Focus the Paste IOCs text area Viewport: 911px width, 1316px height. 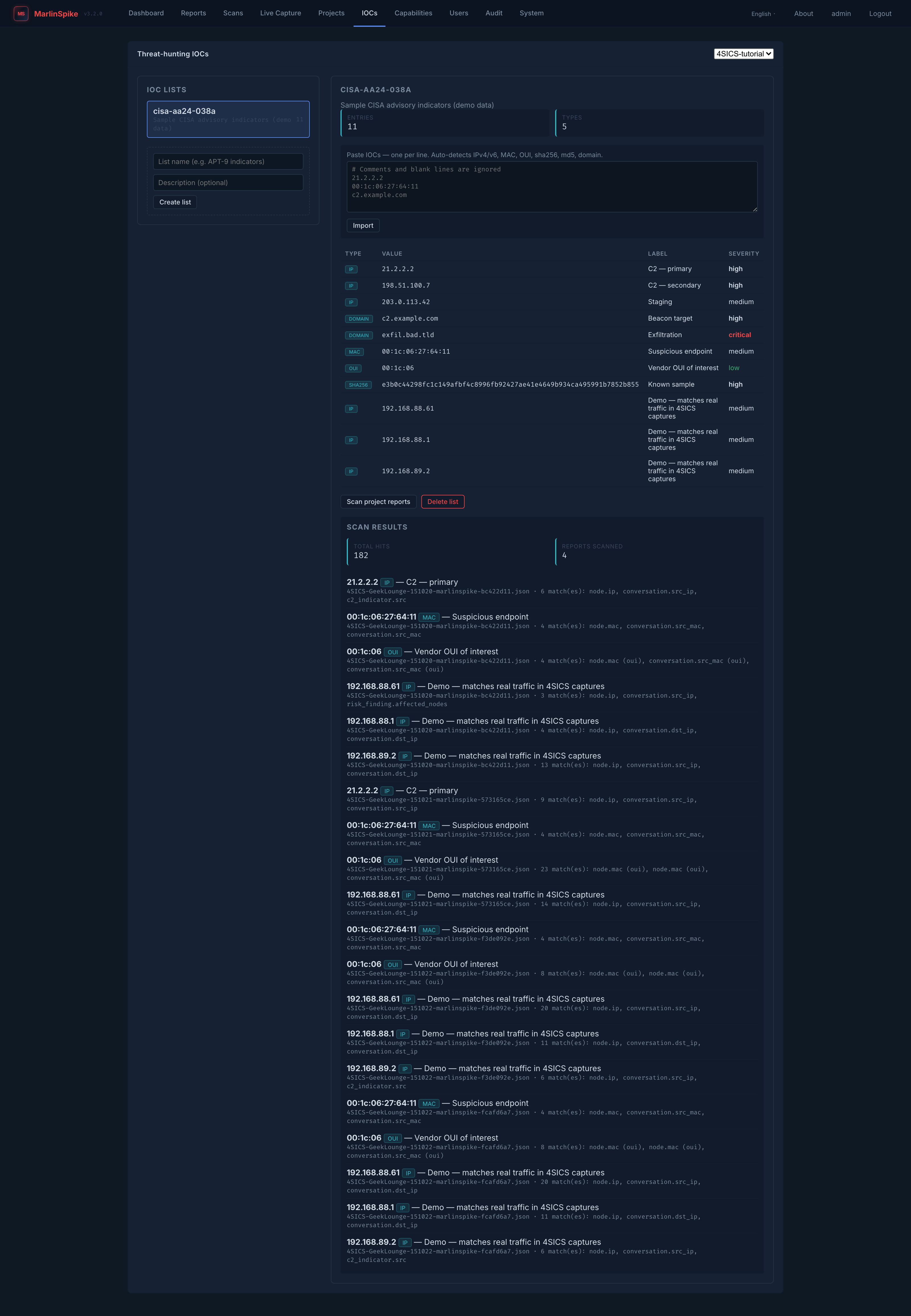(552, 187)
